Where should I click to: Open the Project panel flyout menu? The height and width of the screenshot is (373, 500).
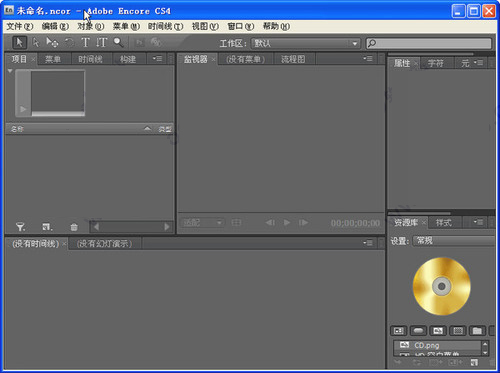[x=157, y=59]
